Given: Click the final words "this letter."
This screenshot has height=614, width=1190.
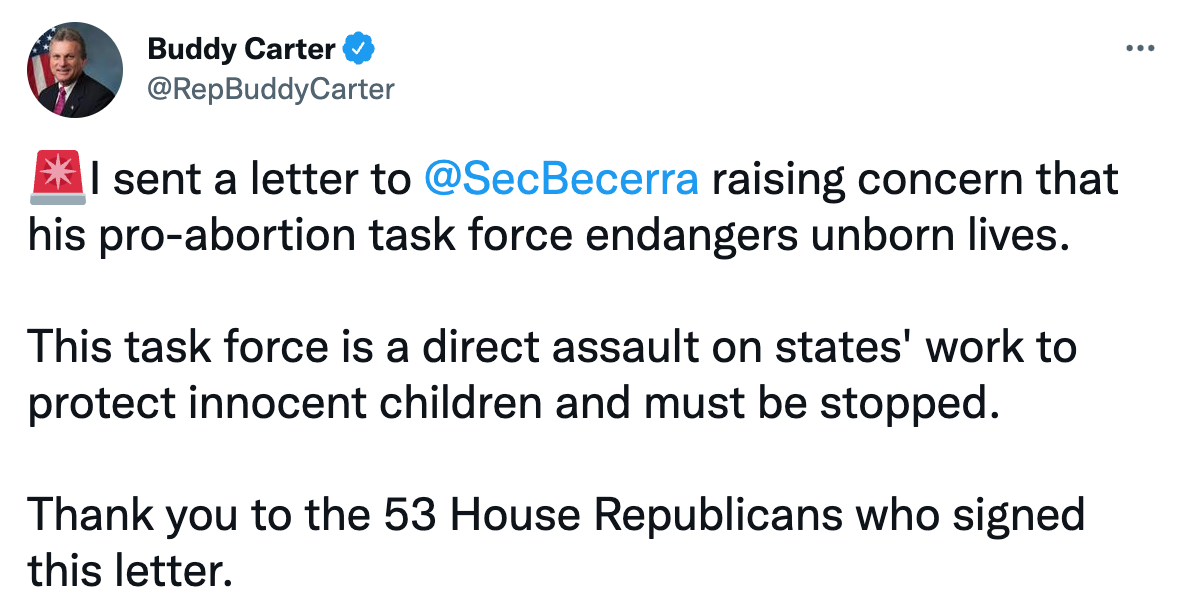Looking at the screenshot, I should point(128,569).
